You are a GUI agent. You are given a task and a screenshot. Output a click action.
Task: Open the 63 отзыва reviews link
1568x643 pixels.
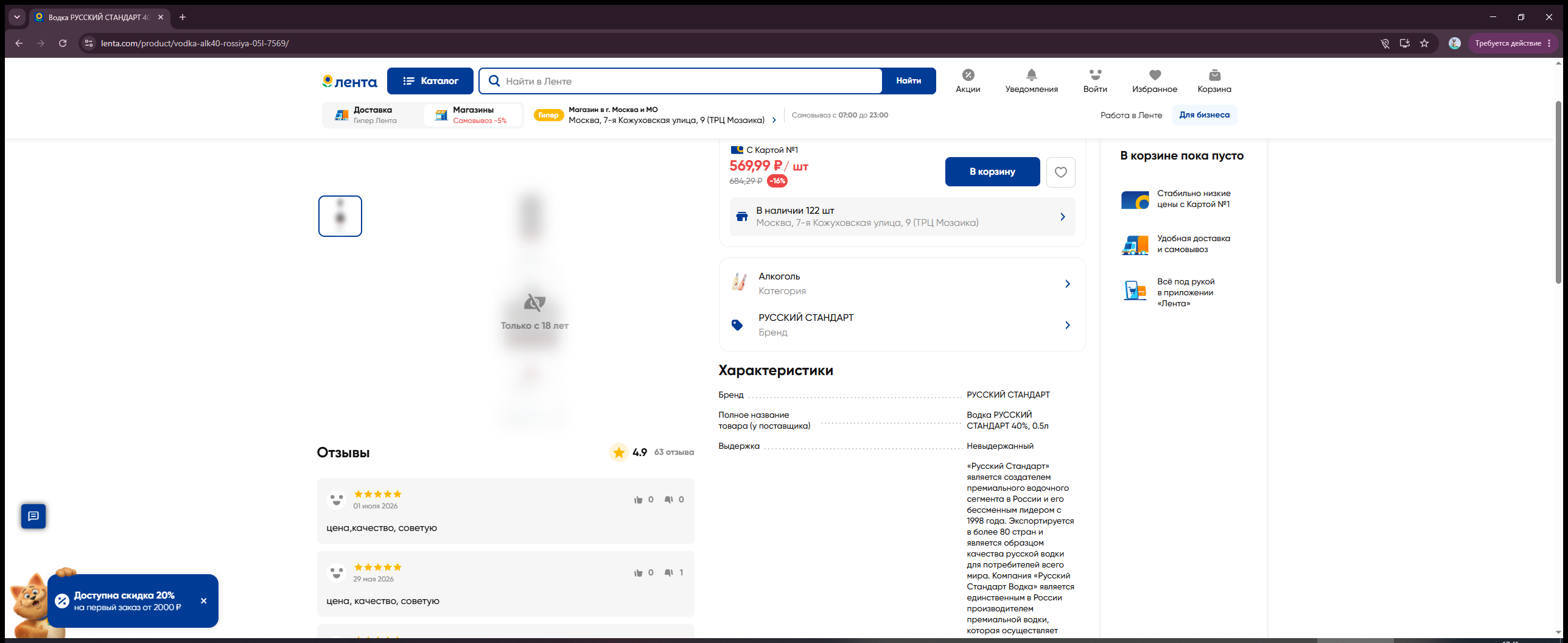point(674,452)
